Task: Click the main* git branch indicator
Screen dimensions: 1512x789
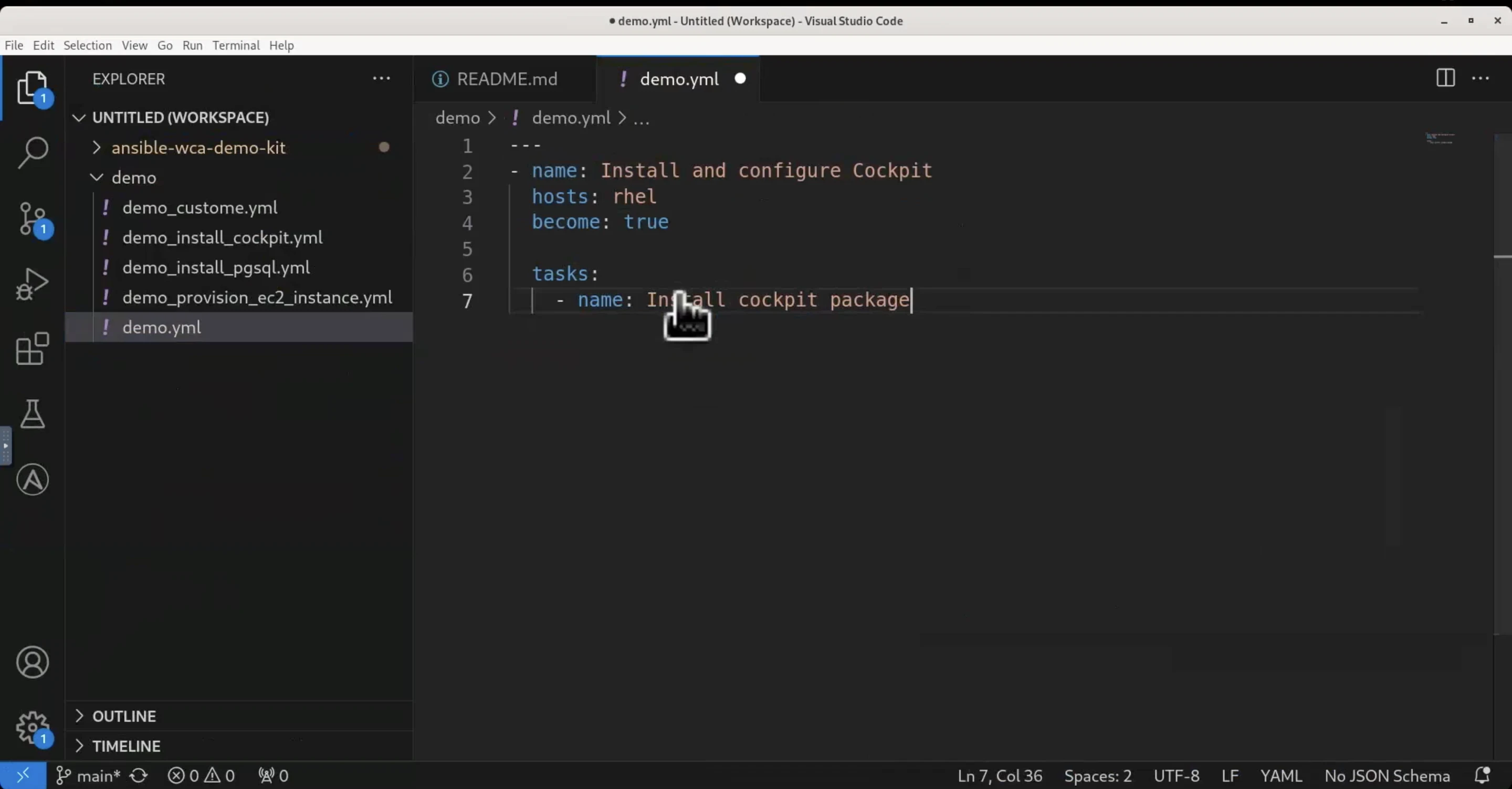Action: tap(88, 775)
